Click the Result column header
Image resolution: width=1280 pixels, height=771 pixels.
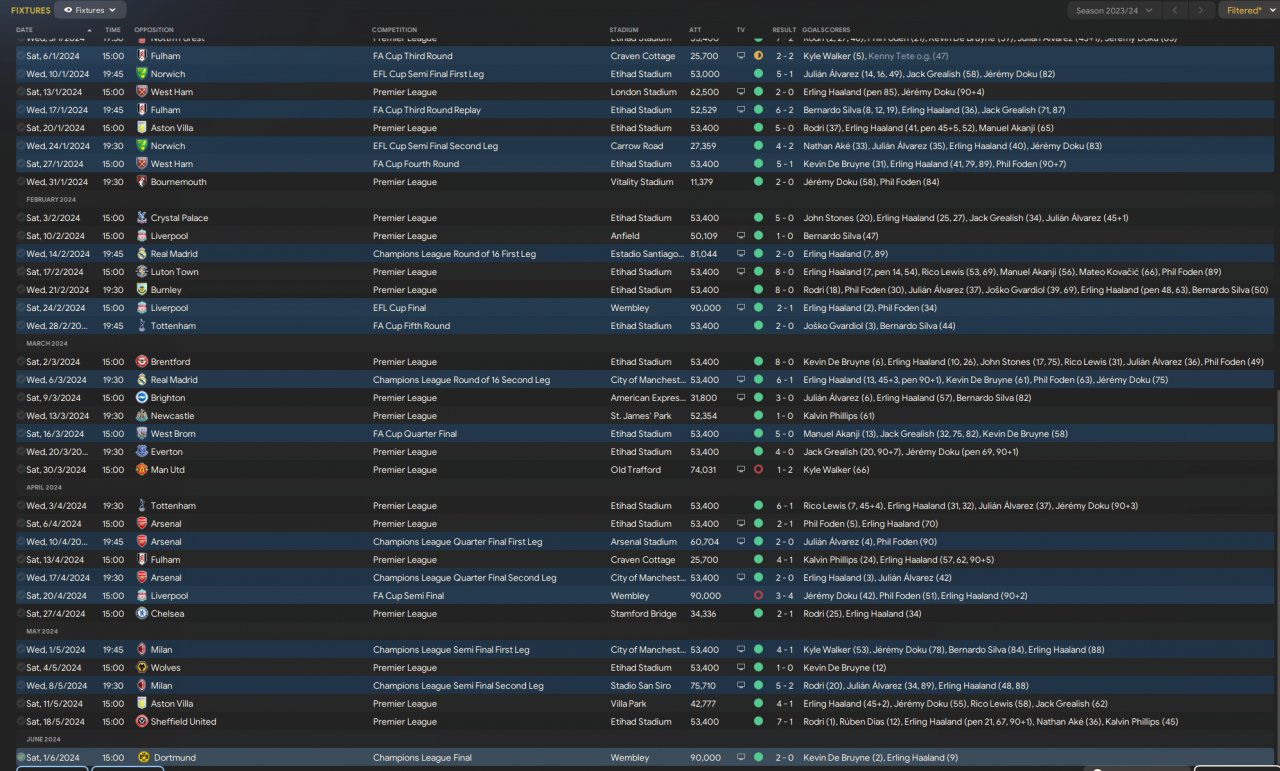784,30
